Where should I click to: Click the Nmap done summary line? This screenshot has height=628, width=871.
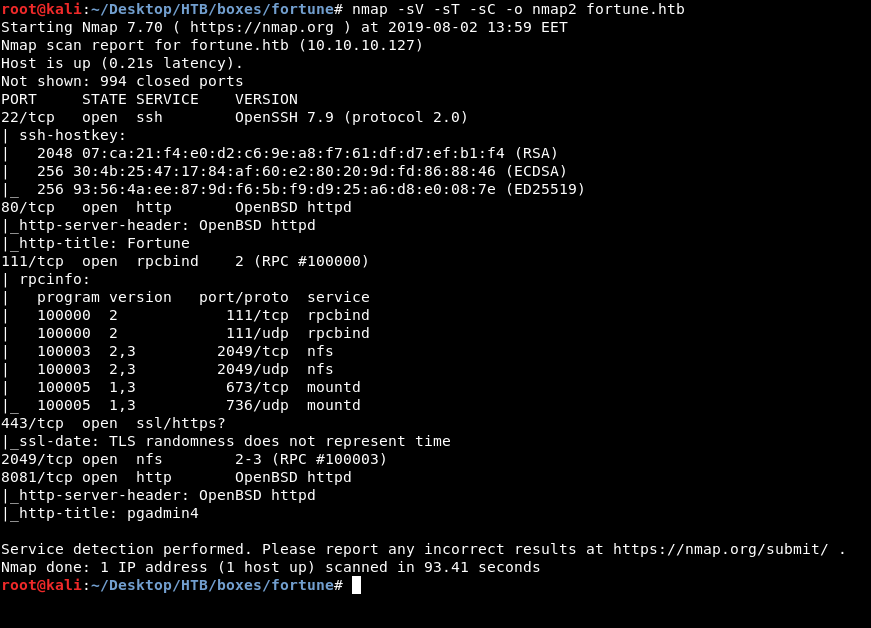270,567
